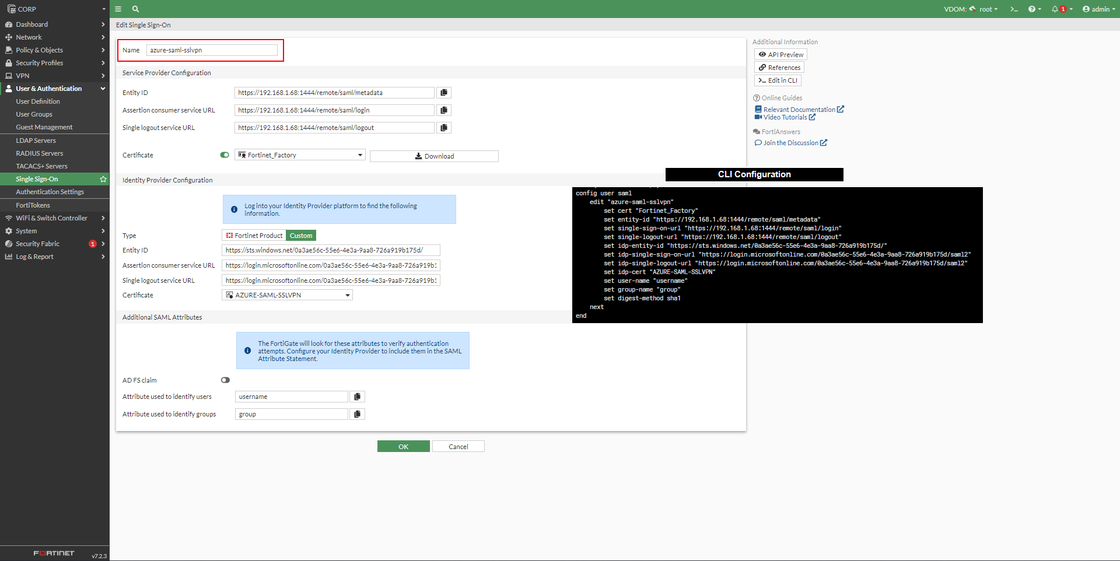This screenshot has width=1120, height=561.
Task: Click the Name field azure-saml-sslvpn
Action: point(211,50)
